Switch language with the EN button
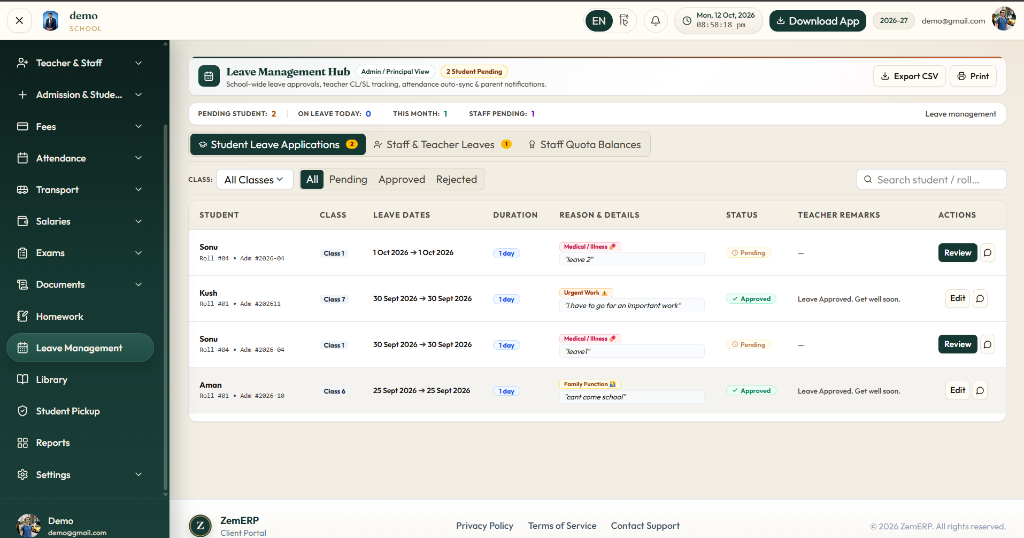 599,21
